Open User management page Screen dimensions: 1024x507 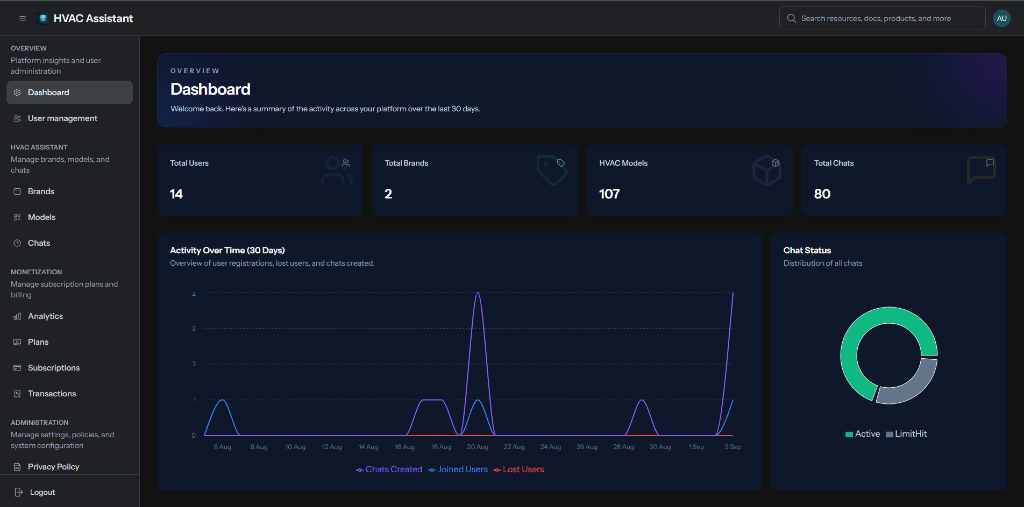[x=69, y=118]
